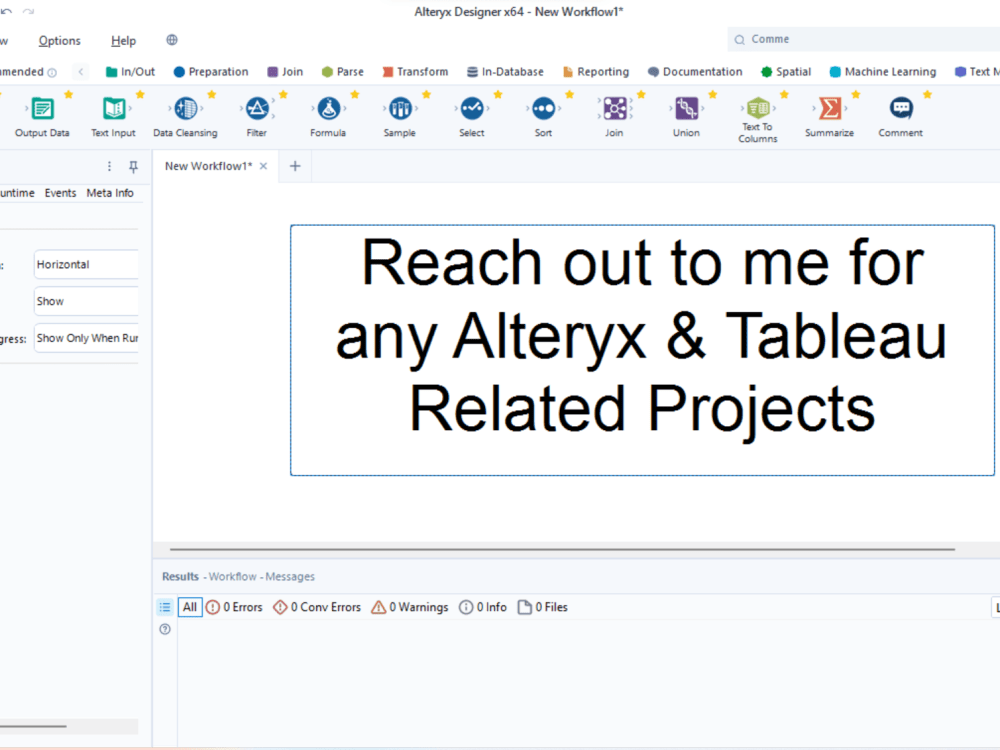Click the pin icon above the workflow tab
This screenshot has height=750, width=1000.
point(132,167)
